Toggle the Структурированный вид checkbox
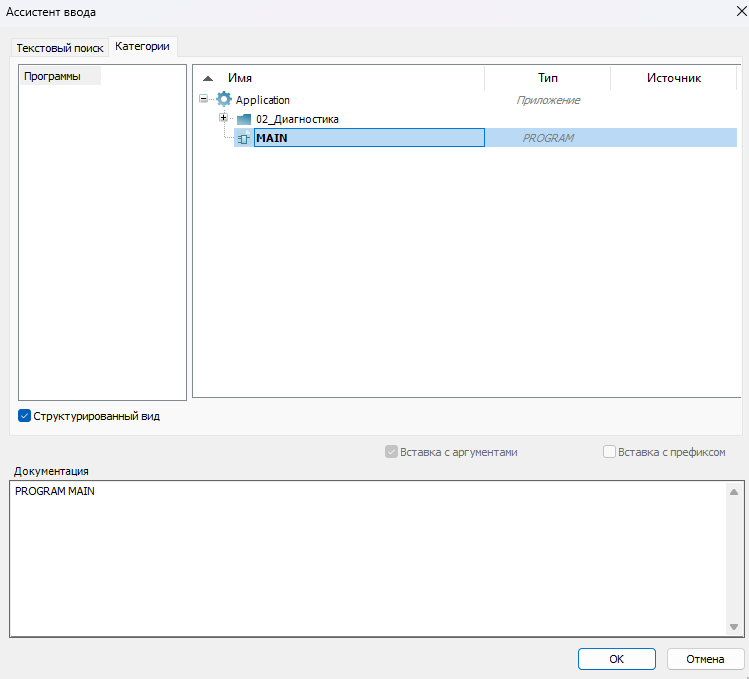This screenshot has width=749, height=679. click(x=25, y=416)
